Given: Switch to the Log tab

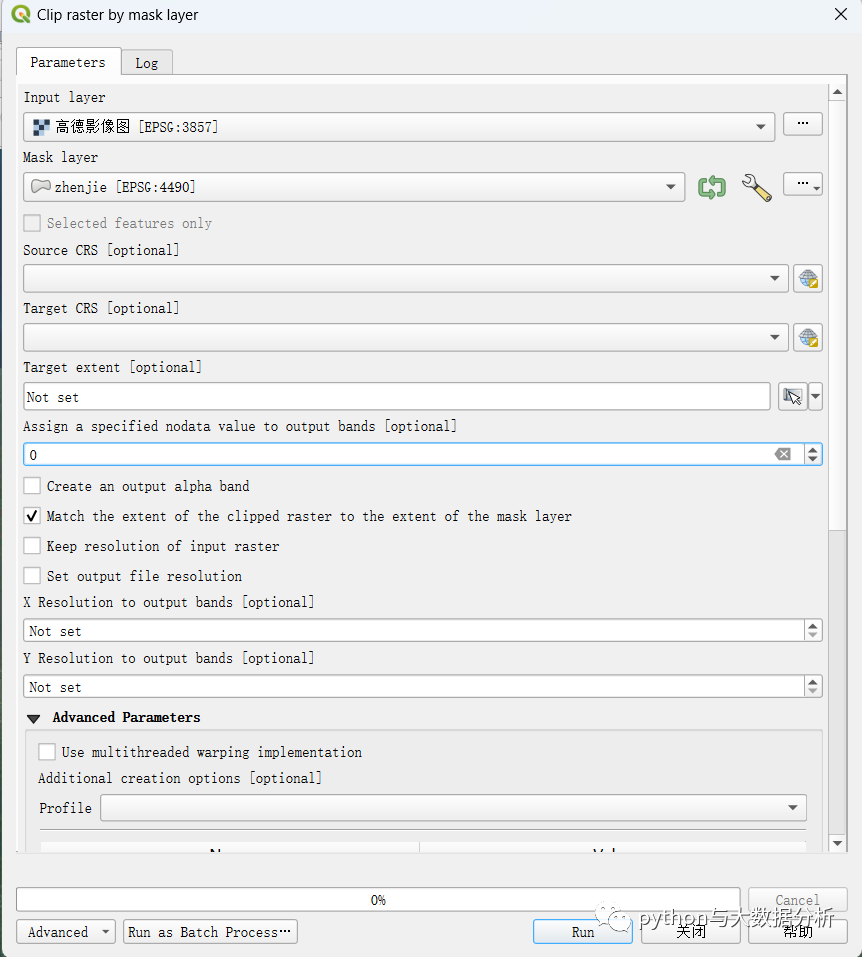Looking at the screenshot, I should click(x=147, y=63).
